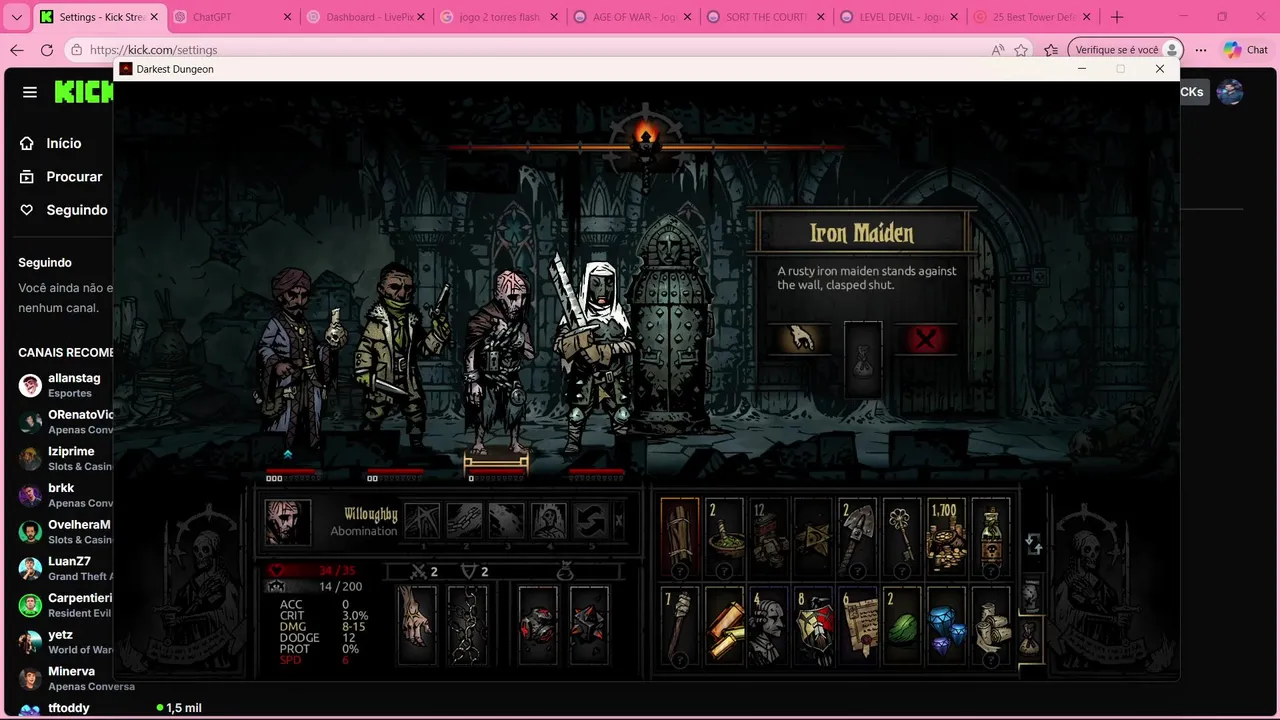This screenshot has width=1280, height=720.
Task: Select the crest heirloom stack of 8
Action: (813, 628)
